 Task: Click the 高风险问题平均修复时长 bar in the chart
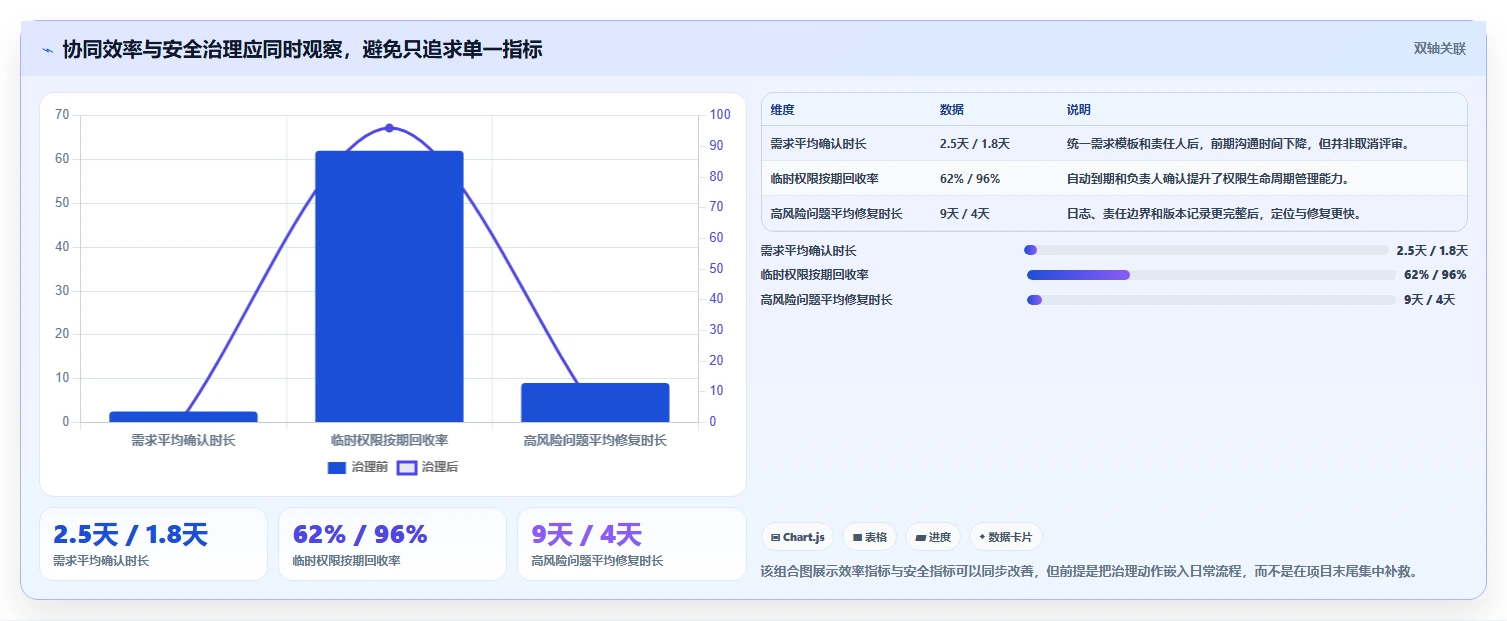point(595,402)
